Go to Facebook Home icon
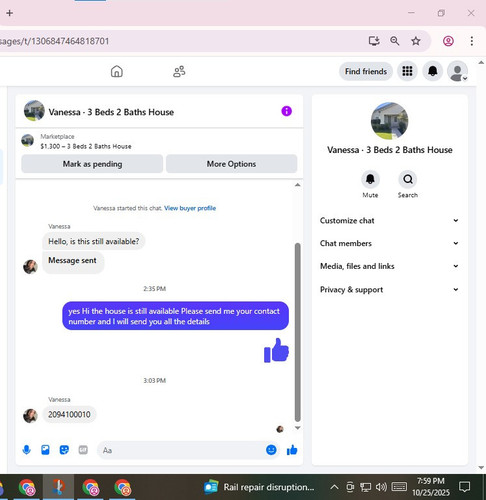The image size is (486, 500). point(117,71)
